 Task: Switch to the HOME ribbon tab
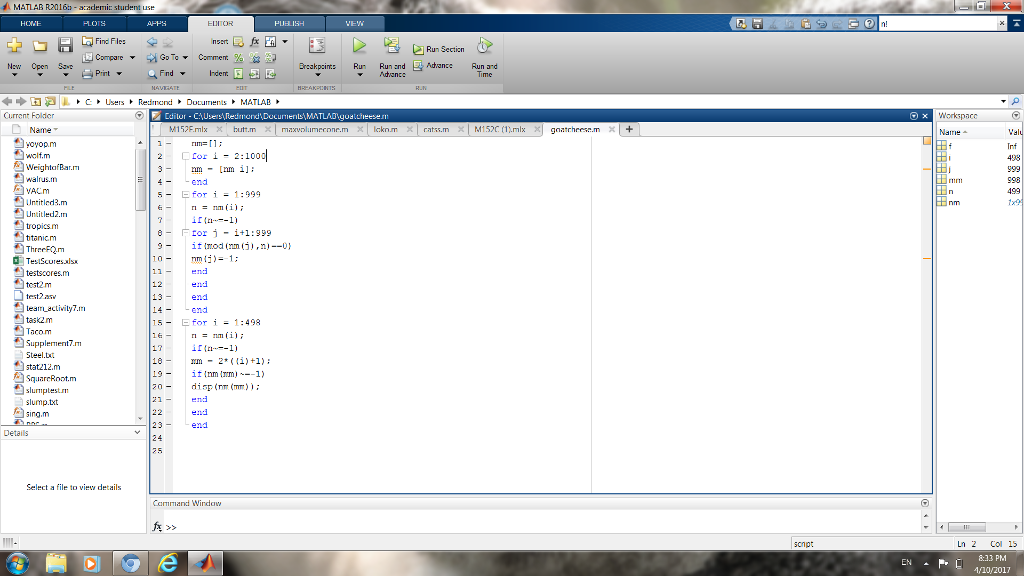[31, 24]
